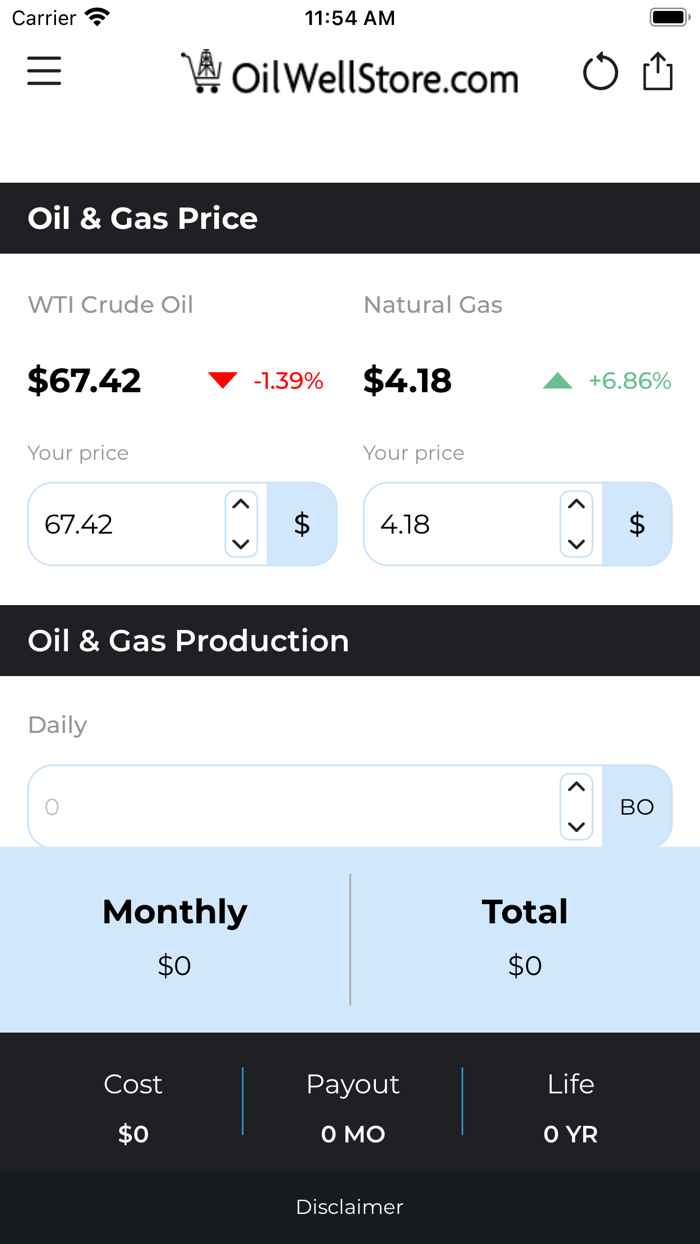The width and height of the screenshot is (700, 1244).
Task: Decrement the daily production value
Action: 576,826
